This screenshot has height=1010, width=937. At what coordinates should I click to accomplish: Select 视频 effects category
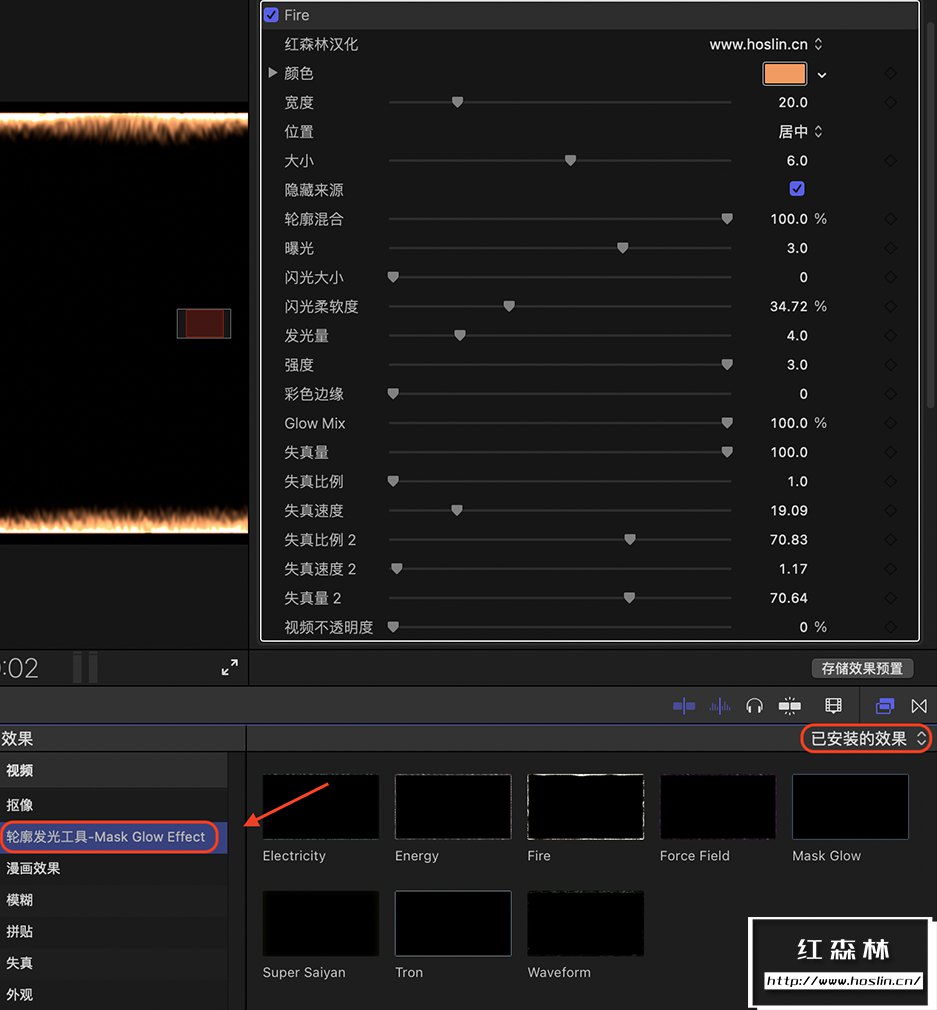coord(113,770)
